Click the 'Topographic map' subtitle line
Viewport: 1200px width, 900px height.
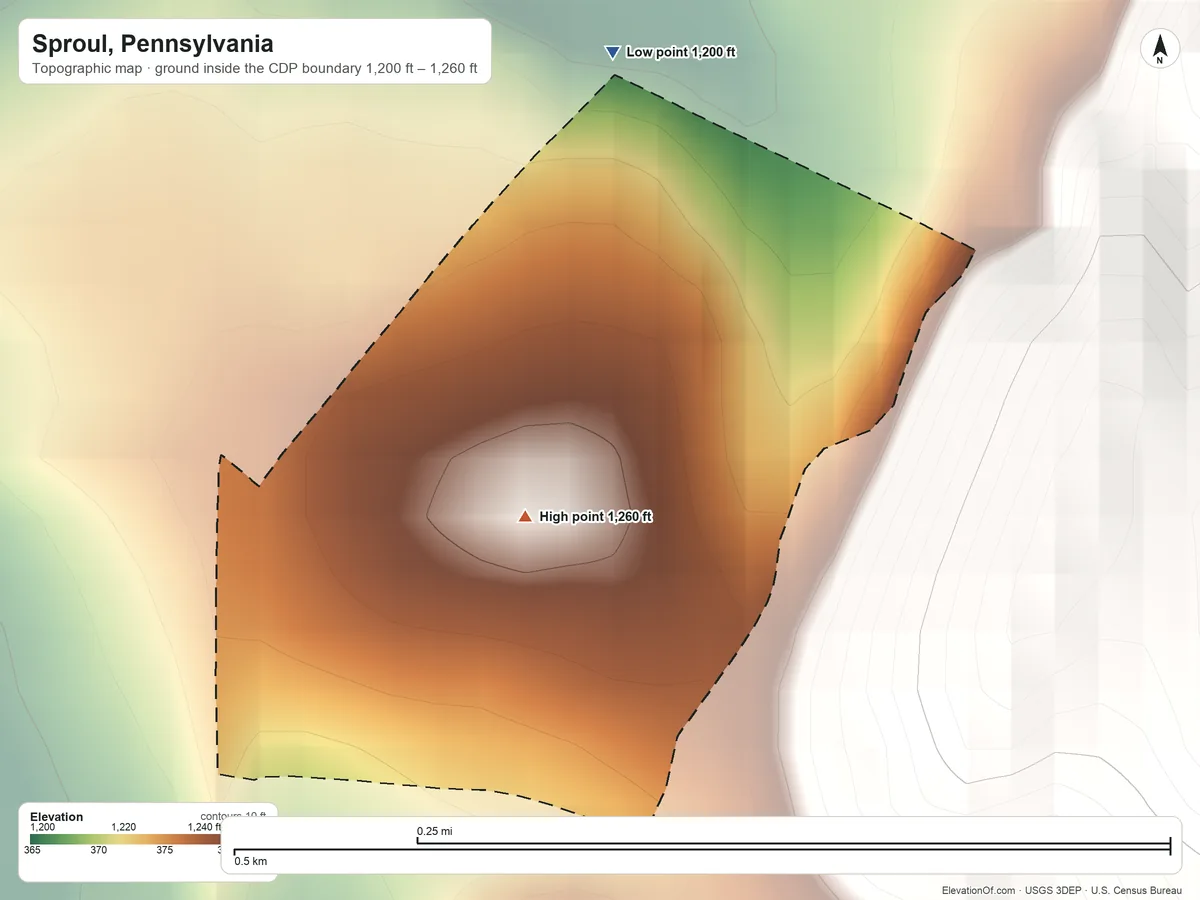click(x=255, y=70)
